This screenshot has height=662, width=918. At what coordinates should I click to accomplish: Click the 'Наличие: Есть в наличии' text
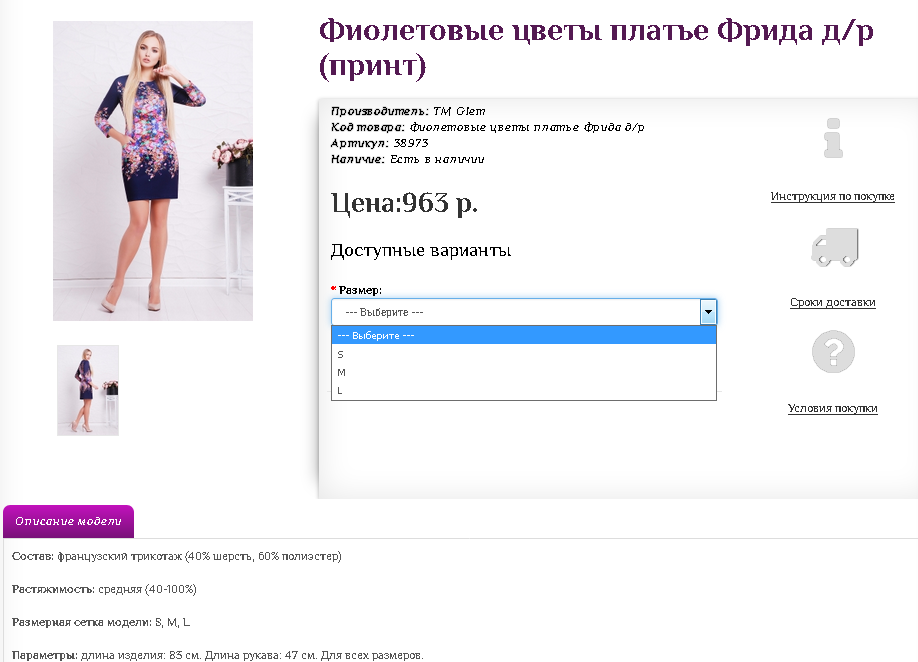click(407, 159)
